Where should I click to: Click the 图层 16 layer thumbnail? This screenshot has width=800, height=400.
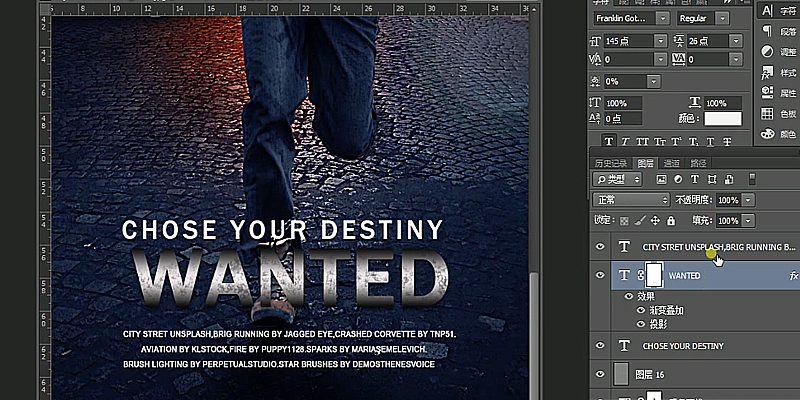pyautogui.click(x=621, y=374)
